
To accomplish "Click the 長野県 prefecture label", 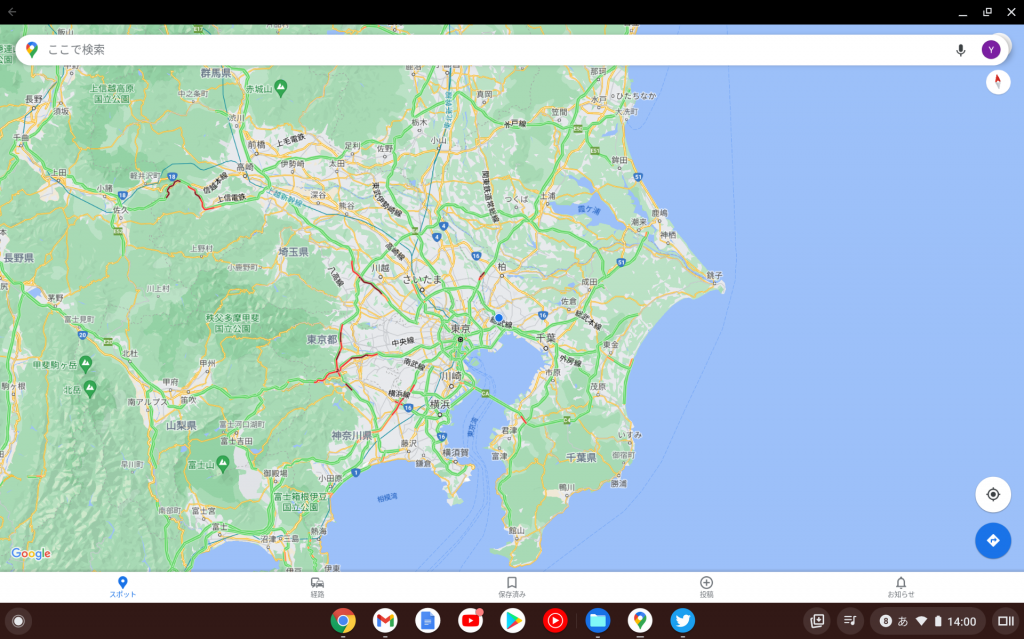I will [x=18, y=258].
